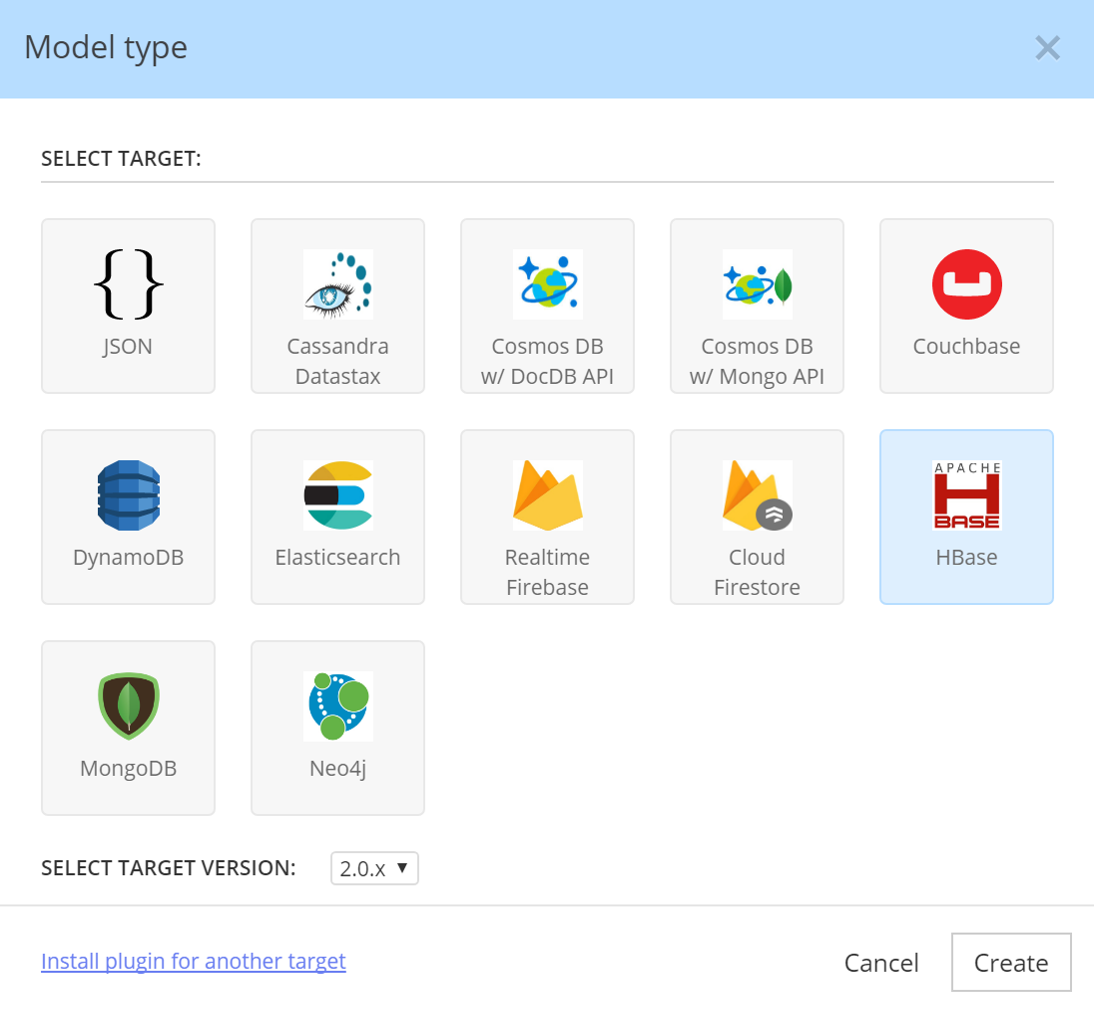Click the MongoDB tile label text
1094x1018 pixels.
click(128, 769)
